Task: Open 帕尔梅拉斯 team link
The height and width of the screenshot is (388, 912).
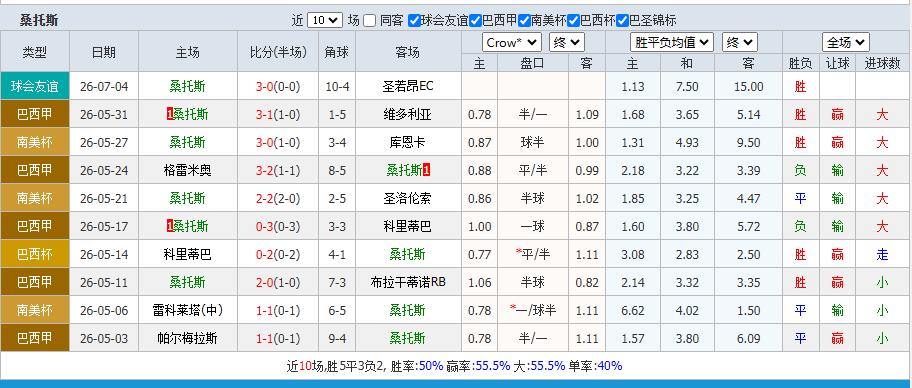Action: pos(187,338)
